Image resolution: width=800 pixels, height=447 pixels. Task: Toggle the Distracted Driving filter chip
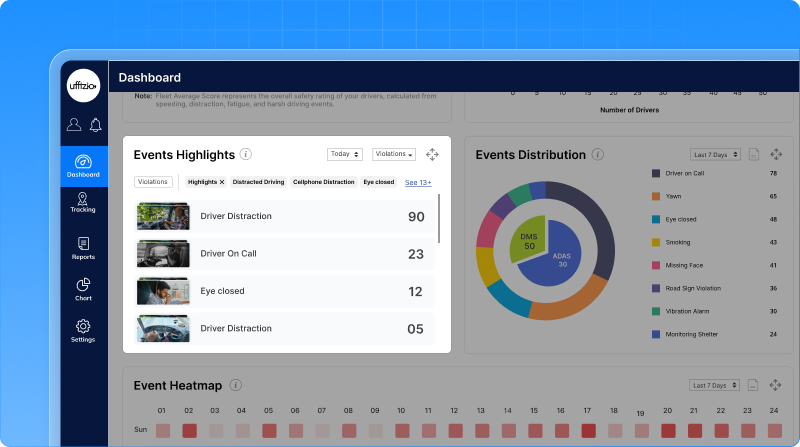[x=258, y=183]
